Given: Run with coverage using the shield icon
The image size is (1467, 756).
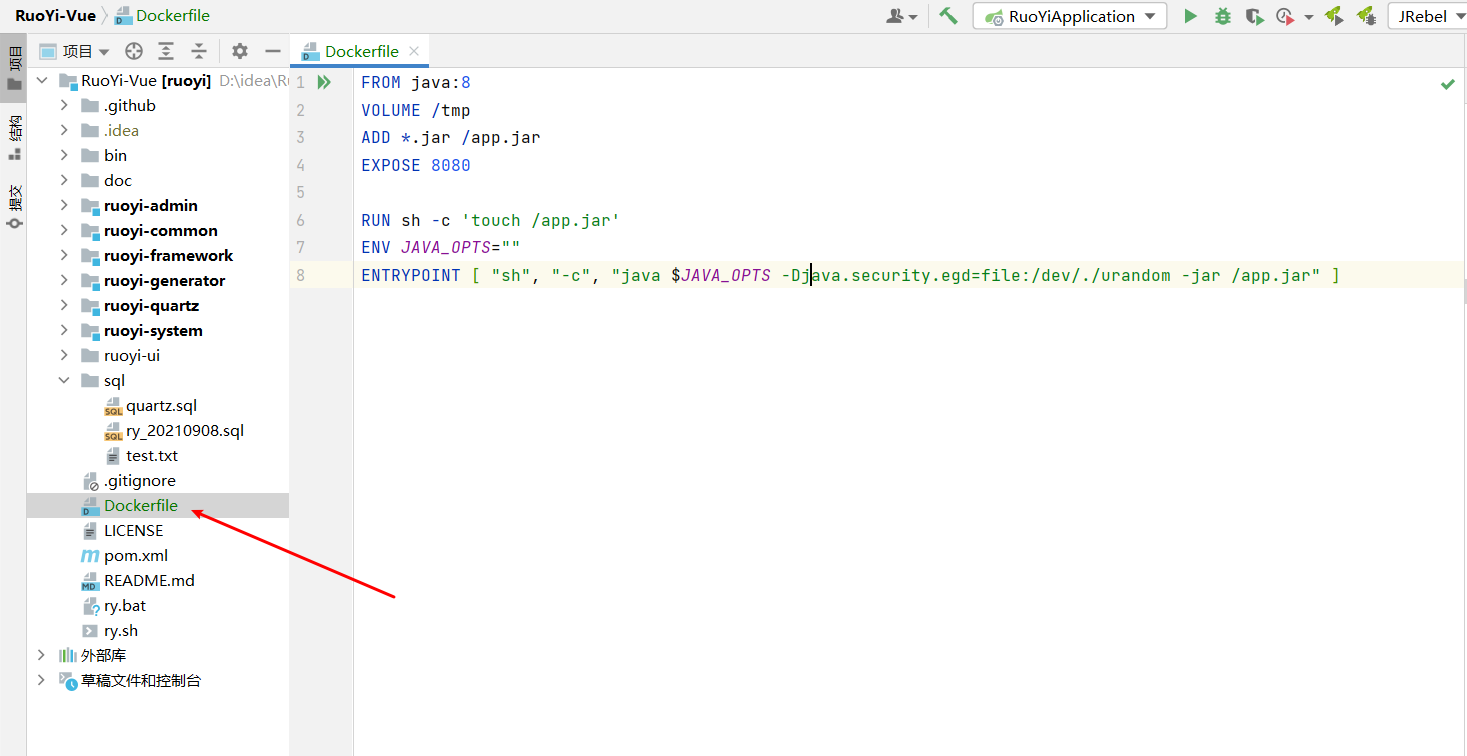Looking at the screenshot, I should tap(1255, 15).
